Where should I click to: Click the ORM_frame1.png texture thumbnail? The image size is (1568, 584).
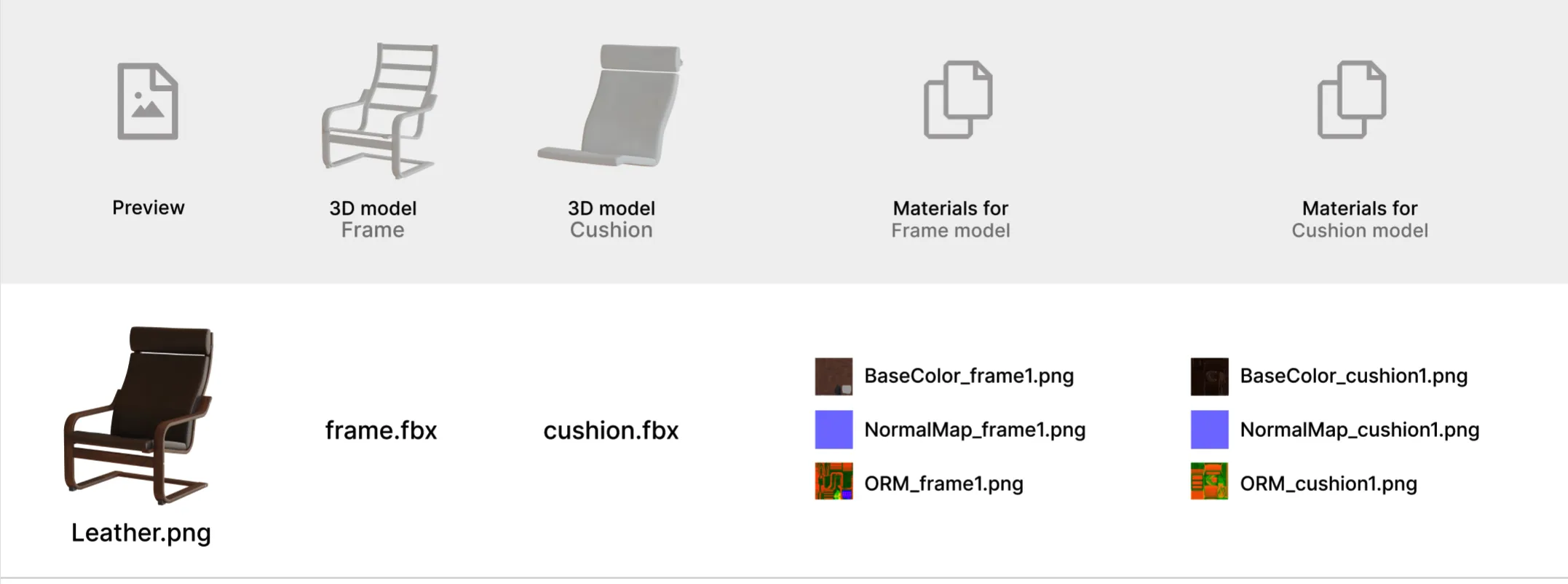coord(834,481)
